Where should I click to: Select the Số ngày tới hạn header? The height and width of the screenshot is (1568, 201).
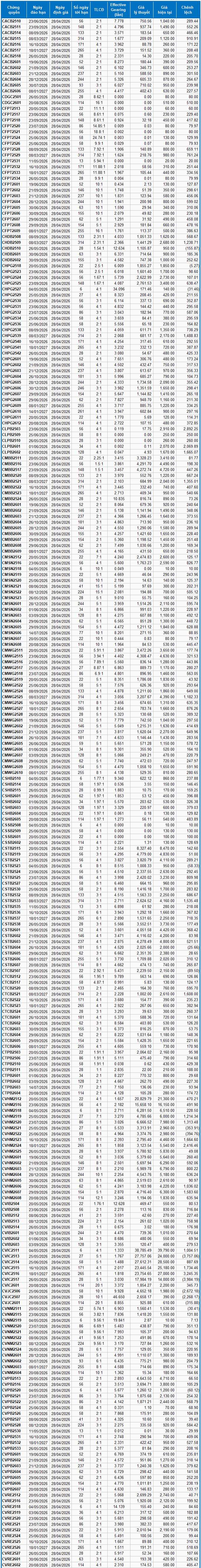(82, 9)
